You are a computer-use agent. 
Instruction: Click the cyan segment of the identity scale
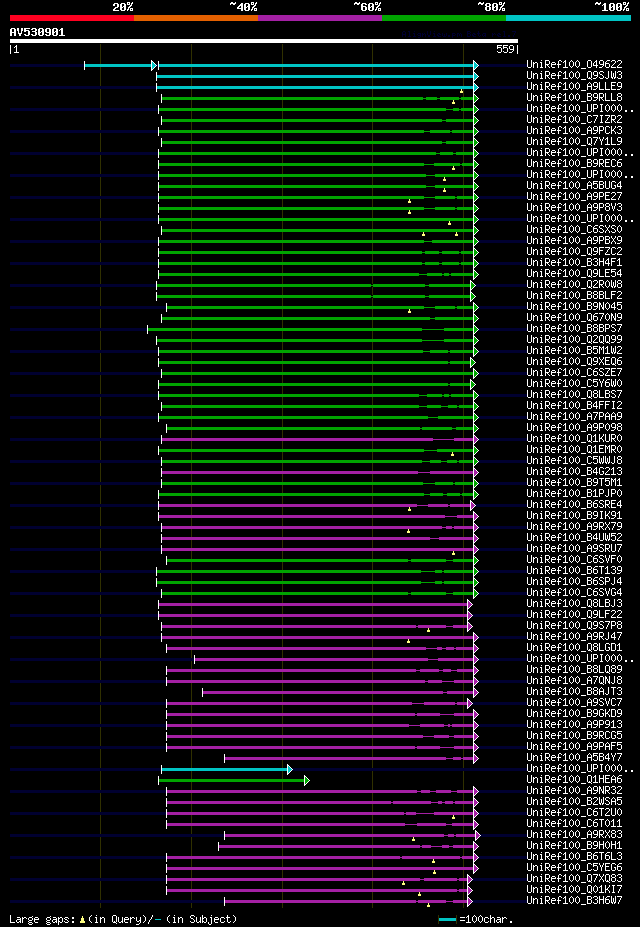coord(568,18)
